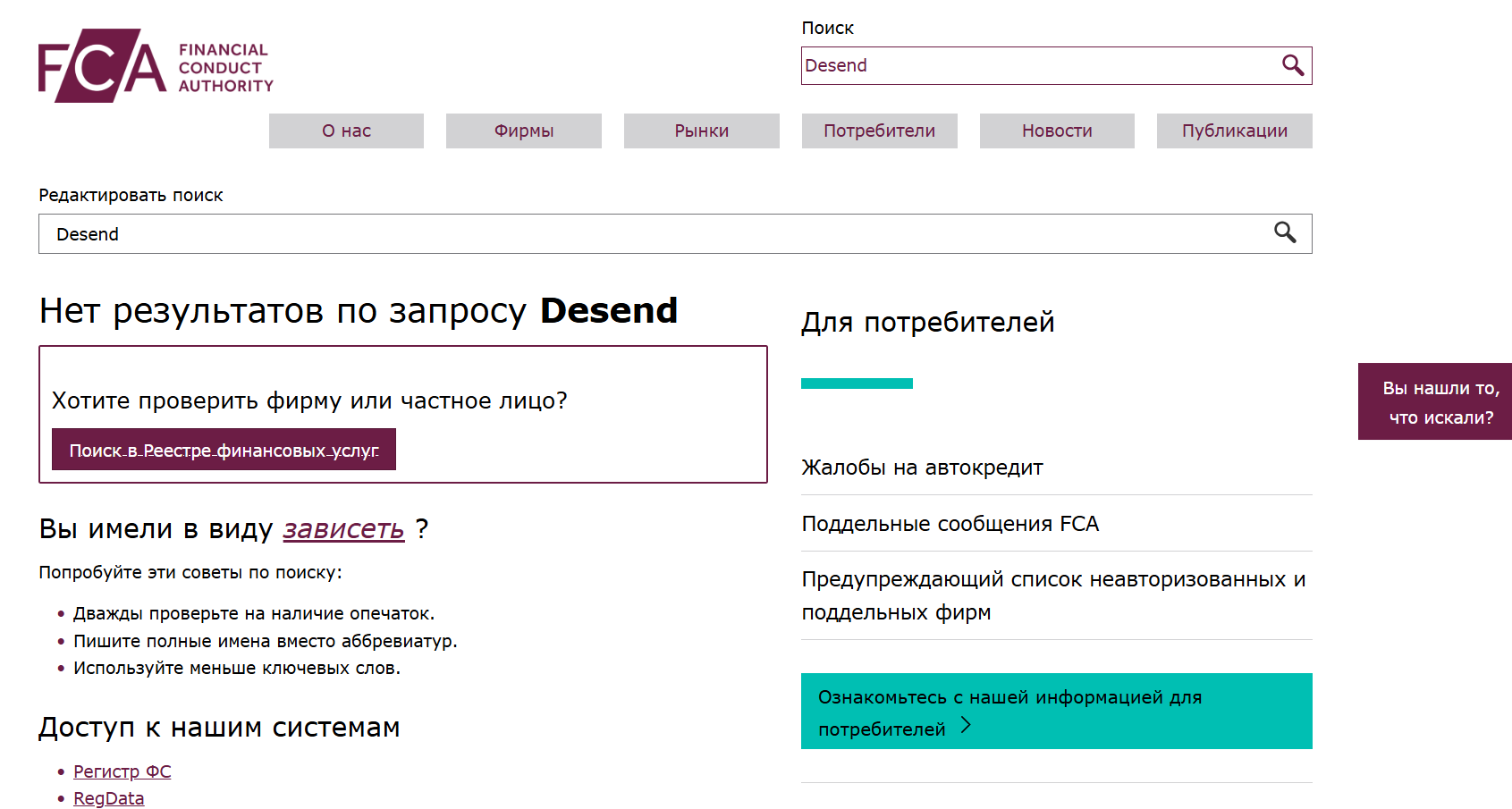Click into the top "Поиск" search field
The height and width of the screenshot is (809, 1512).
click(x=1037, y=65)
